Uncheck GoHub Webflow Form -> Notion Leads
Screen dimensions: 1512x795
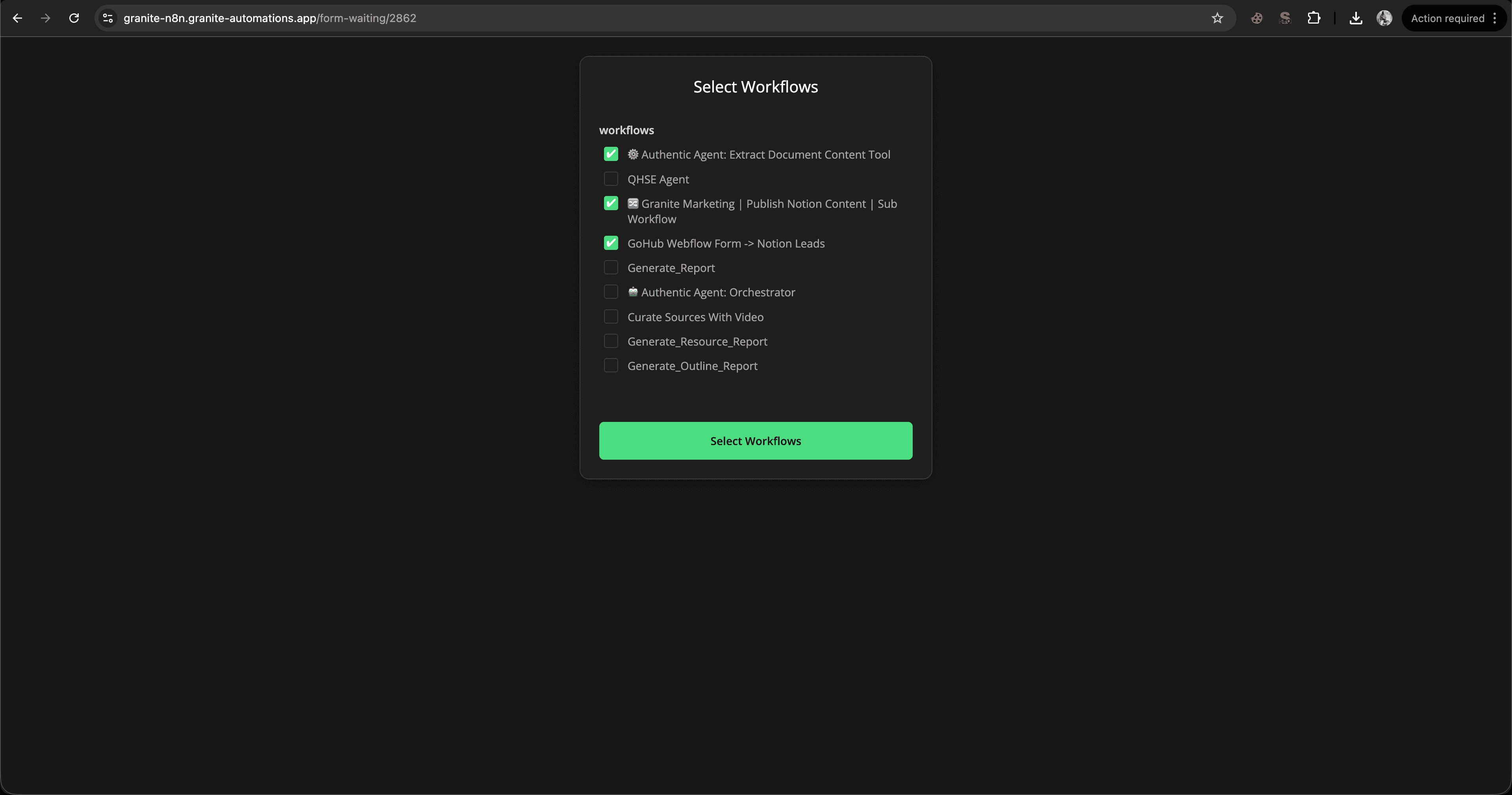point(611,243)
